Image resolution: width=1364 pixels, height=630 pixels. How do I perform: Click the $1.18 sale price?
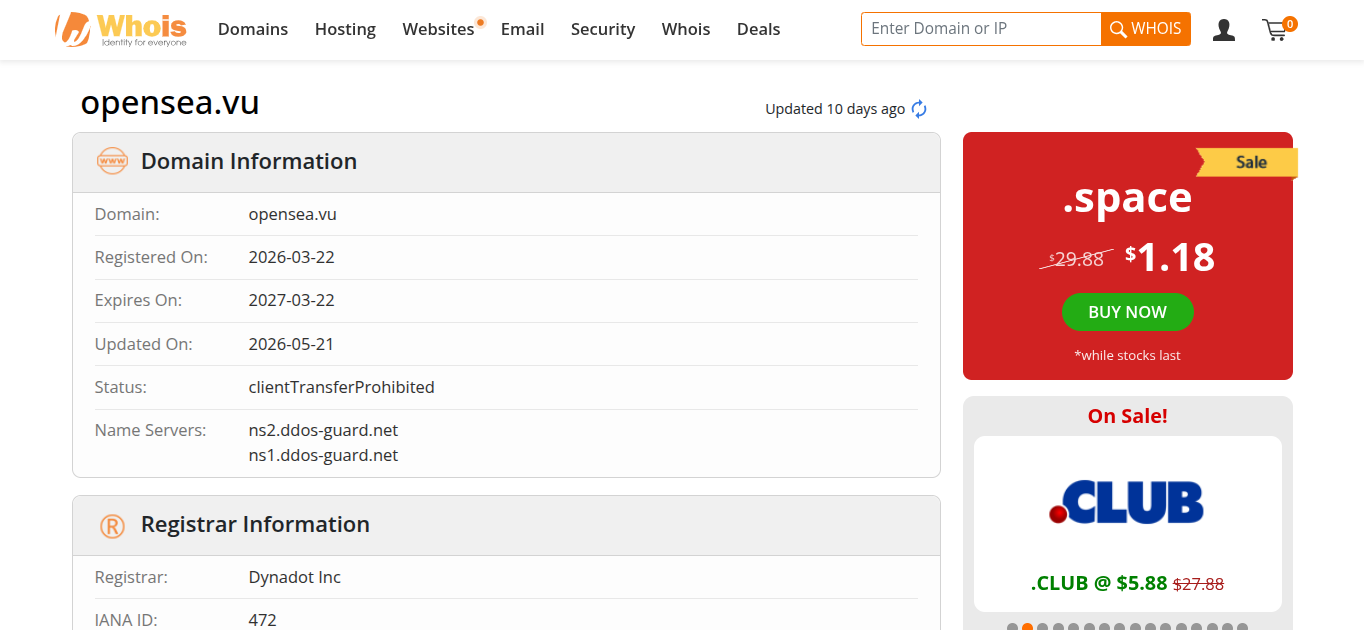click(x=1170, y=258)
